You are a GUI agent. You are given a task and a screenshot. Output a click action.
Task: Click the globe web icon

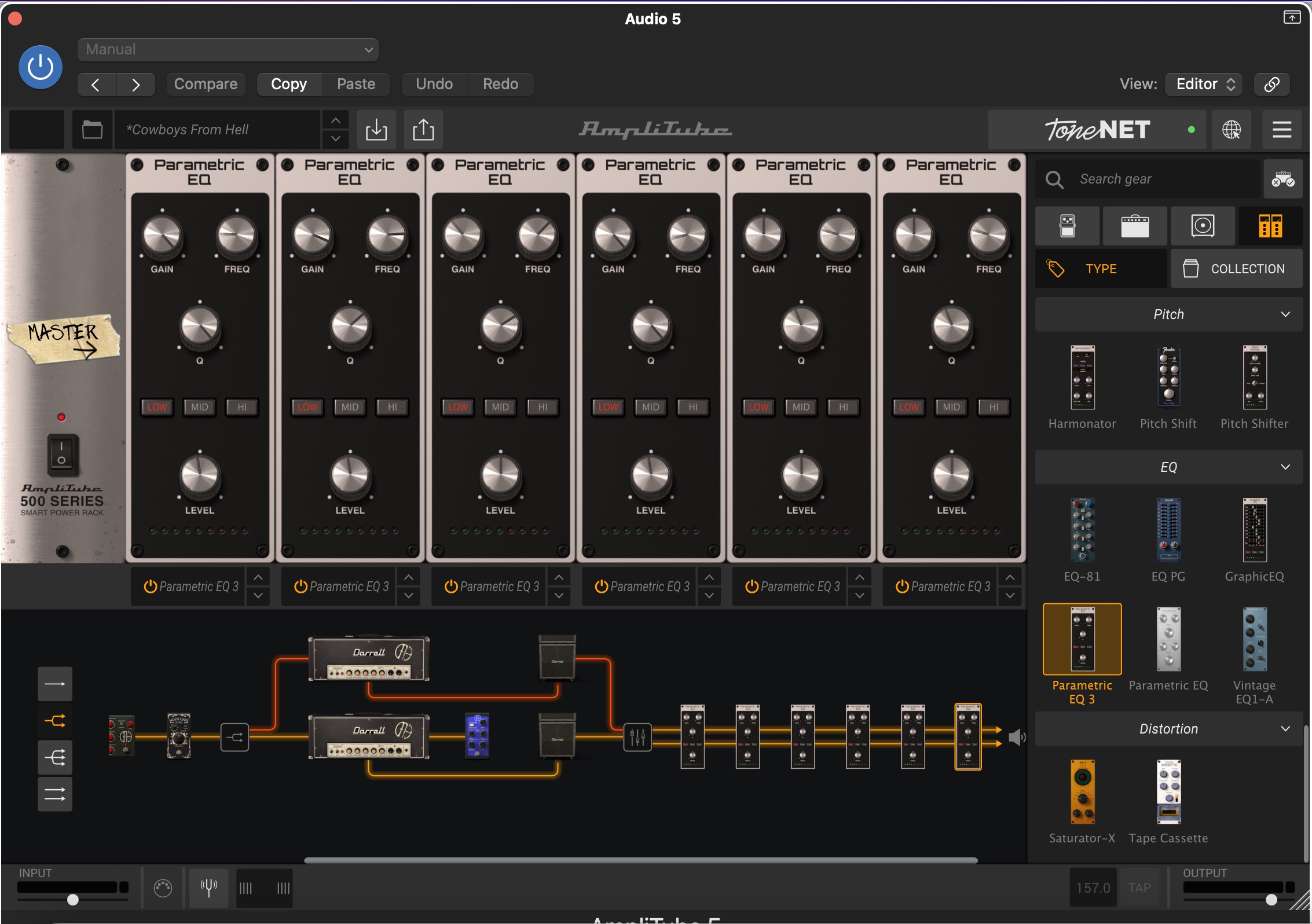click(x=1231, y=130)
